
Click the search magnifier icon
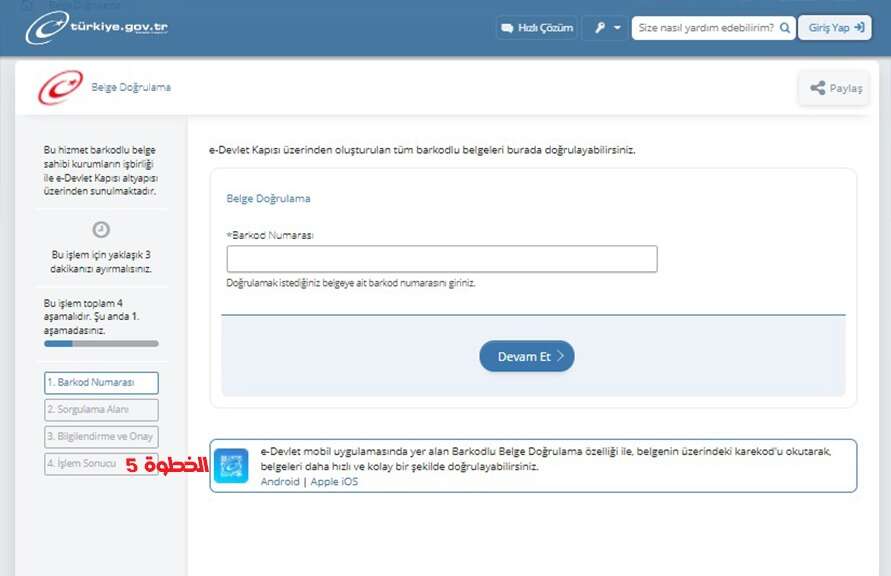click(785, 28)
